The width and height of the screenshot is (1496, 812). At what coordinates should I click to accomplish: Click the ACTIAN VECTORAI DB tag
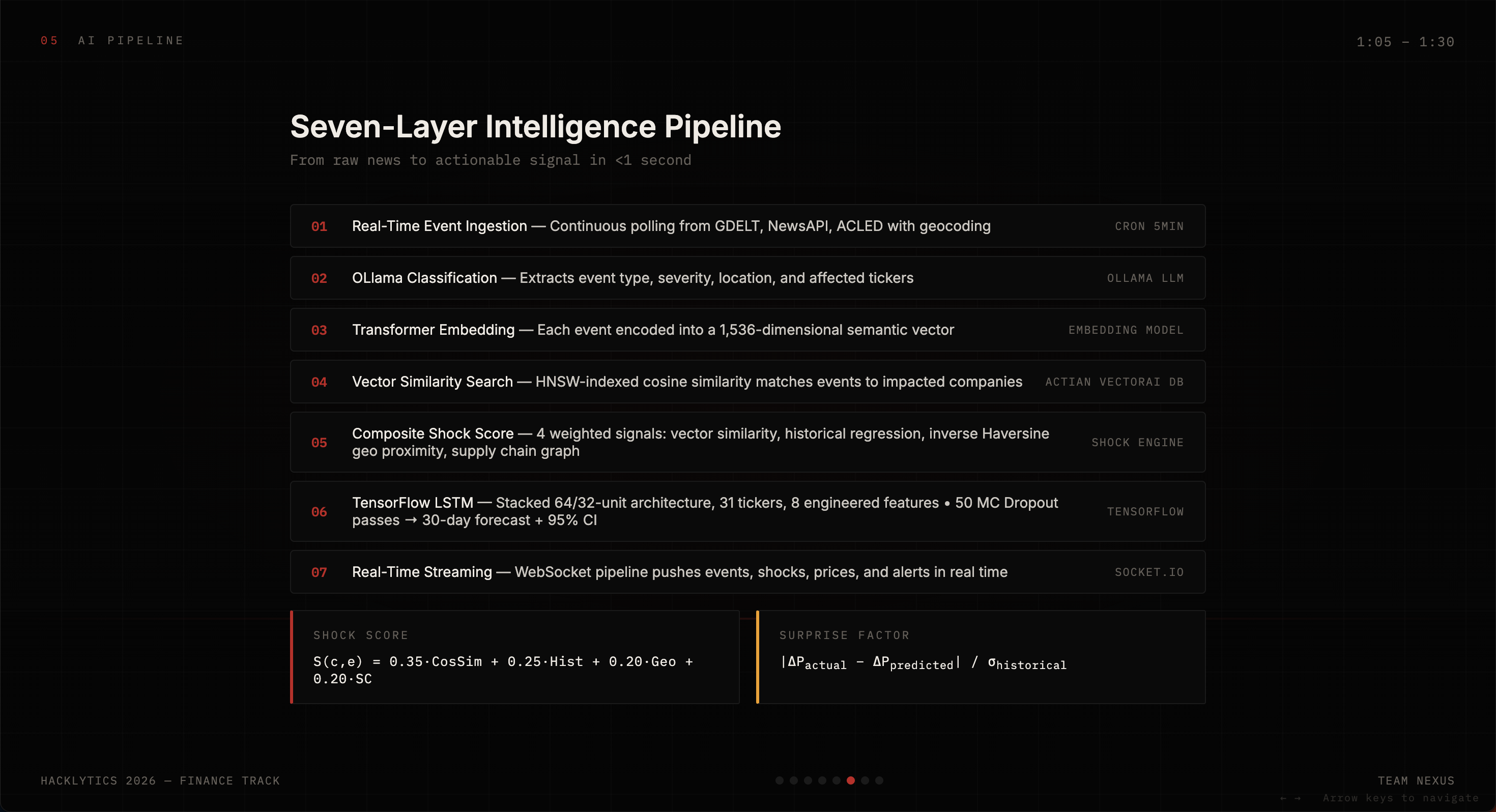click(x=1114, y=382)
